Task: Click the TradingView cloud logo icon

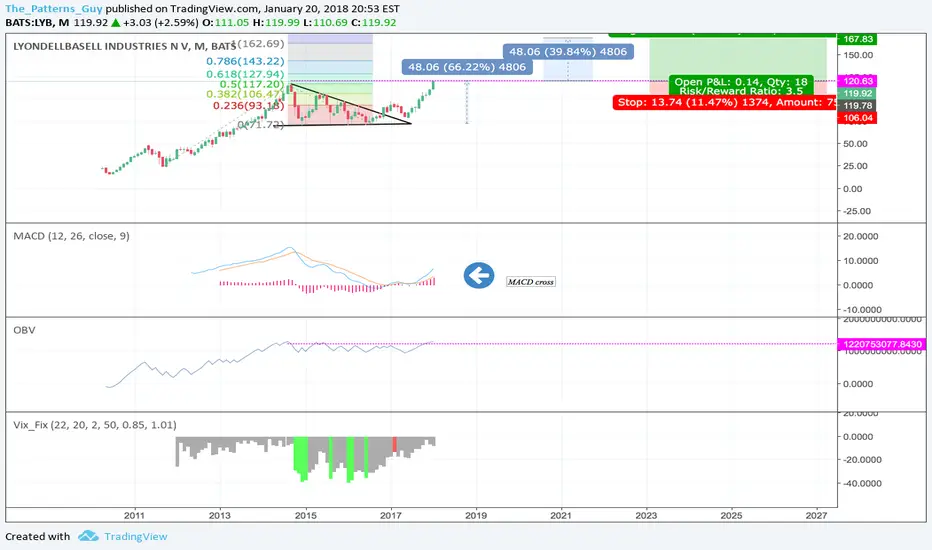Action: click(x=88, y=536)
